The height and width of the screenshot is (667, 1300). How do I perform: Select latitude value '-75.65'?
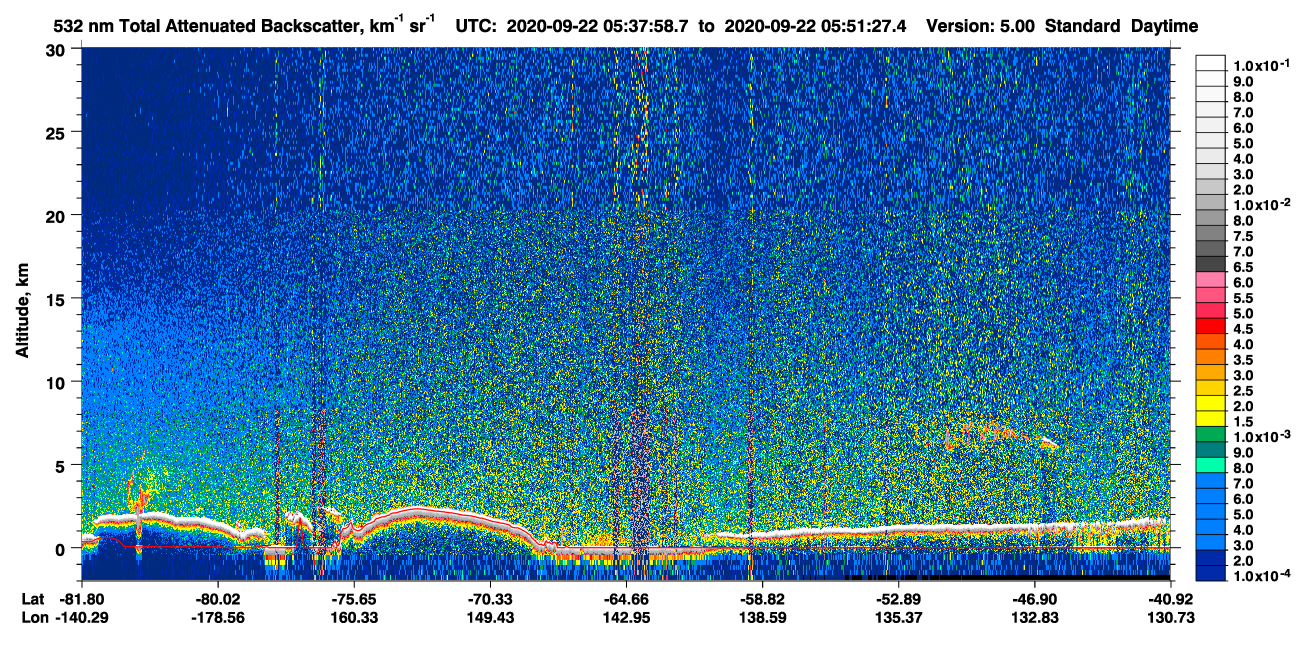point(354,599)
